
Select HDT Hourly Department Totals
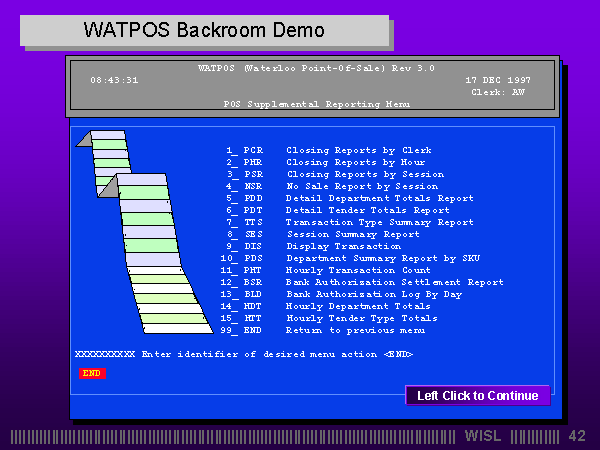tap(330, 306)
